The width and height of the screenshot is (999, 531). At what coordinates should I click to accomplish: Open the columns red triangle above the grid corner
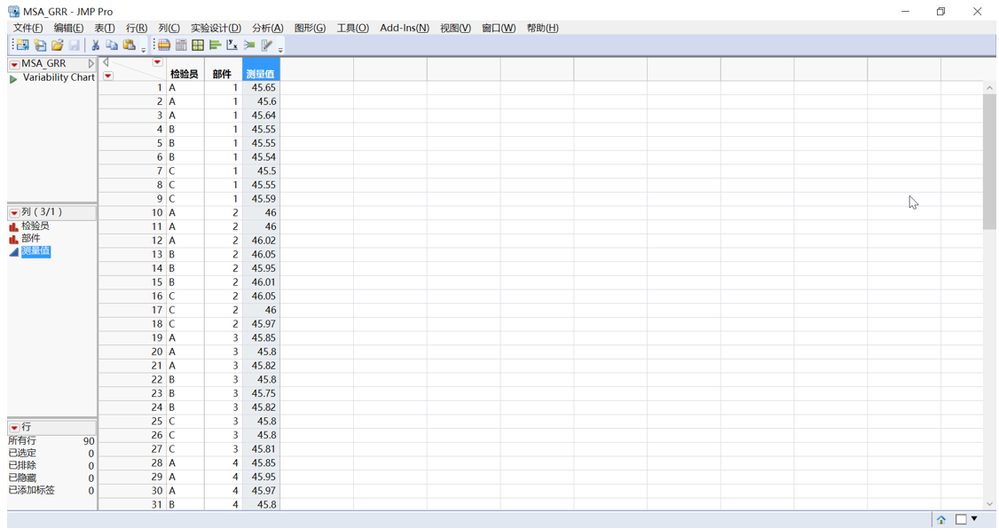tap(157, 62)
